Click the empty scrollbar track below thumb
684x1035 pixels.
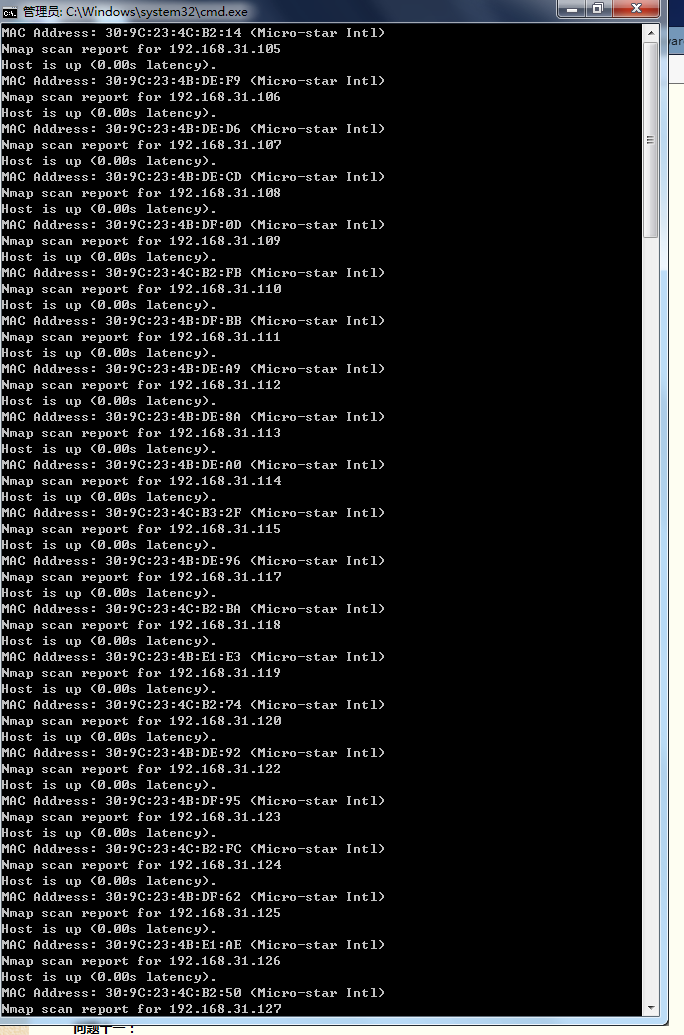point(651,620)
